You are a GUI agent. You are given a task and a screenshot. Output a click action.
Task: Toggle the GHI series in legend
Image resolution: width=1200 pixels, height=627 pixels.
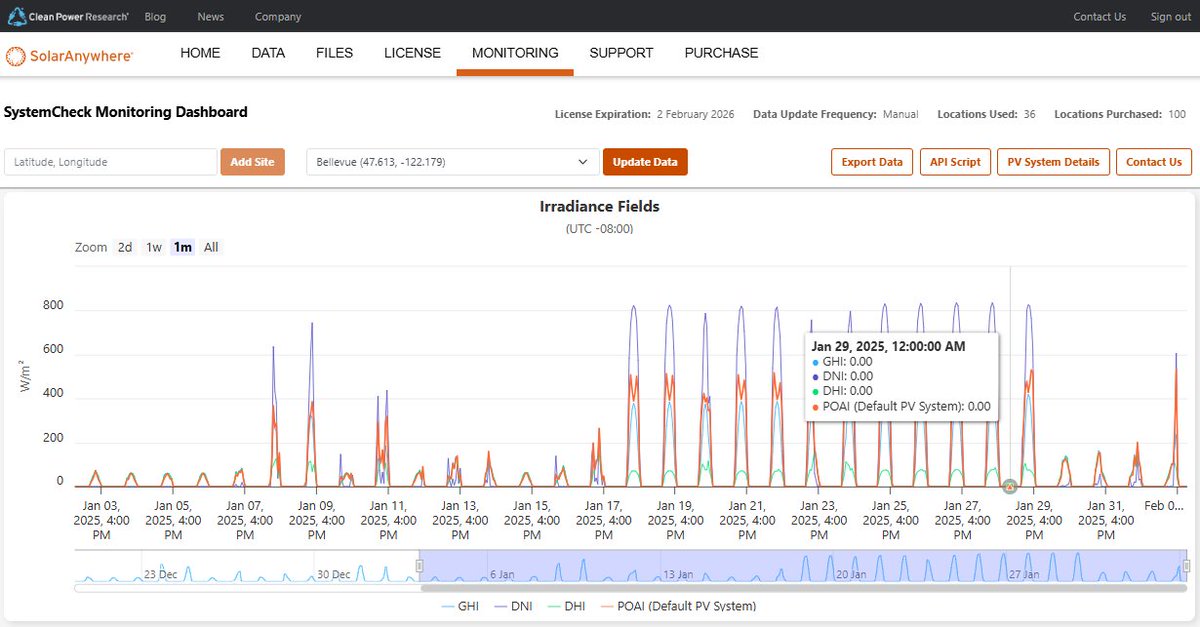(461, 606)
